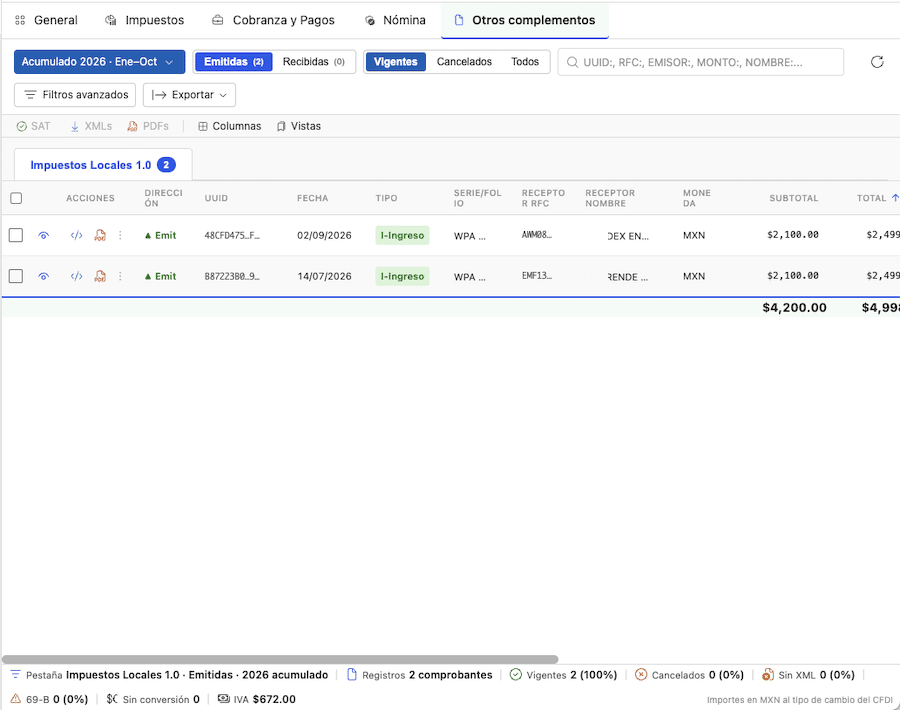This screenshot has height=710, width=900.
Task: Focus the UUID, RFC, EMISOR search field
Action: (x=700, y=62)
